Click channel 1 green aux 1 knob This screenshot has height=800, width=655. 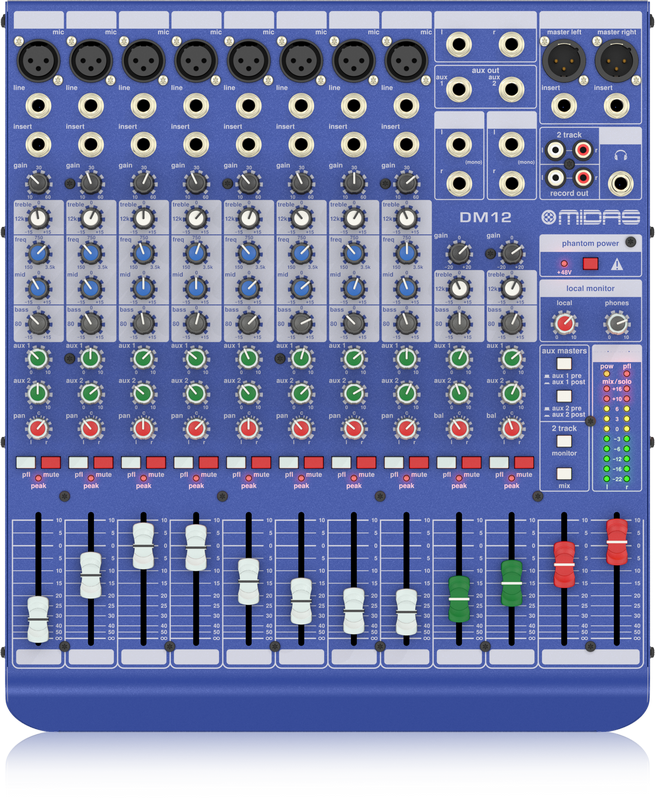(38, 359)
